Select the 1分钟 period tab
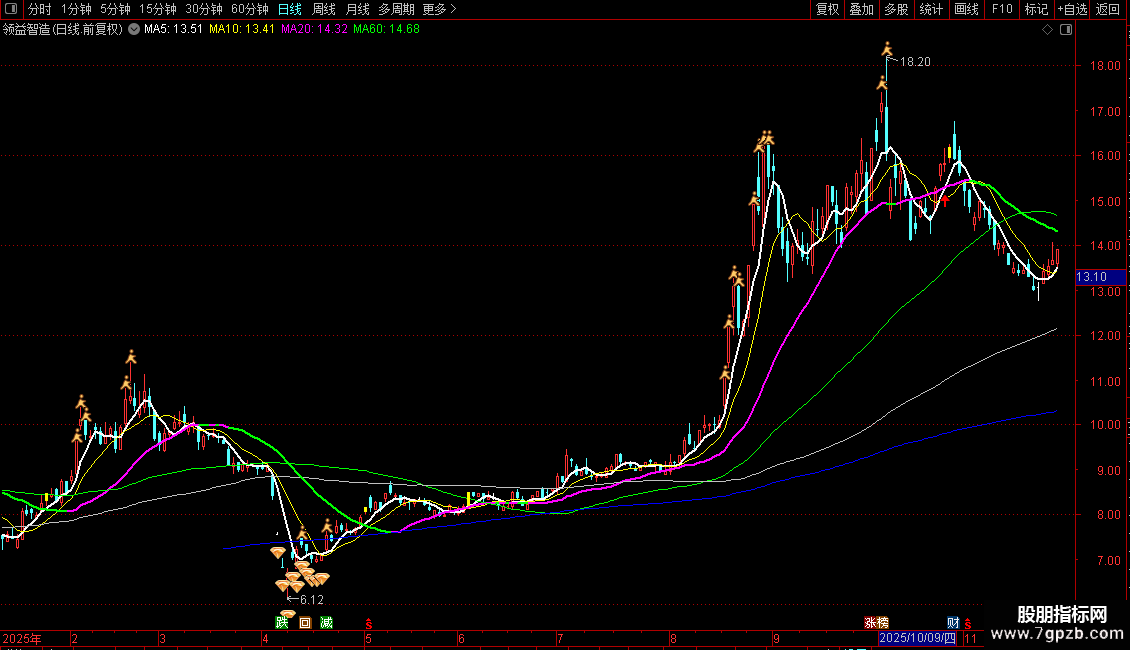 click(76, 9)
